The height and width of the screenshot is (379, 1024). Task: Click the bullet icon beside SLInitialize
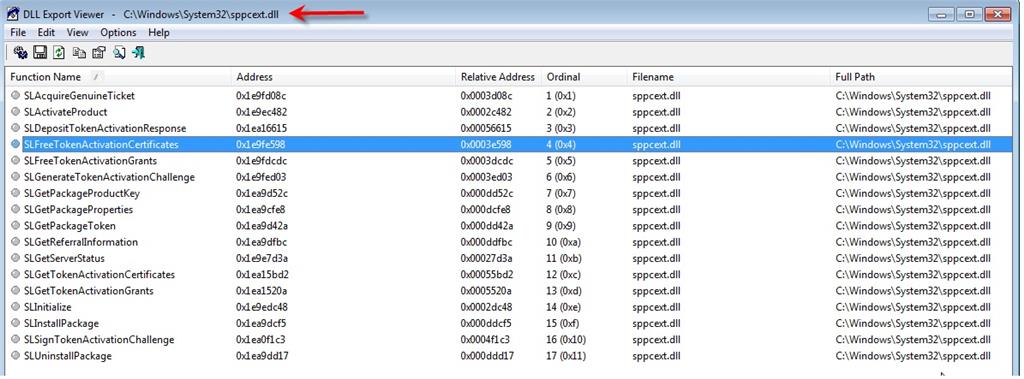pyautogui.click(x=16, y=307)
